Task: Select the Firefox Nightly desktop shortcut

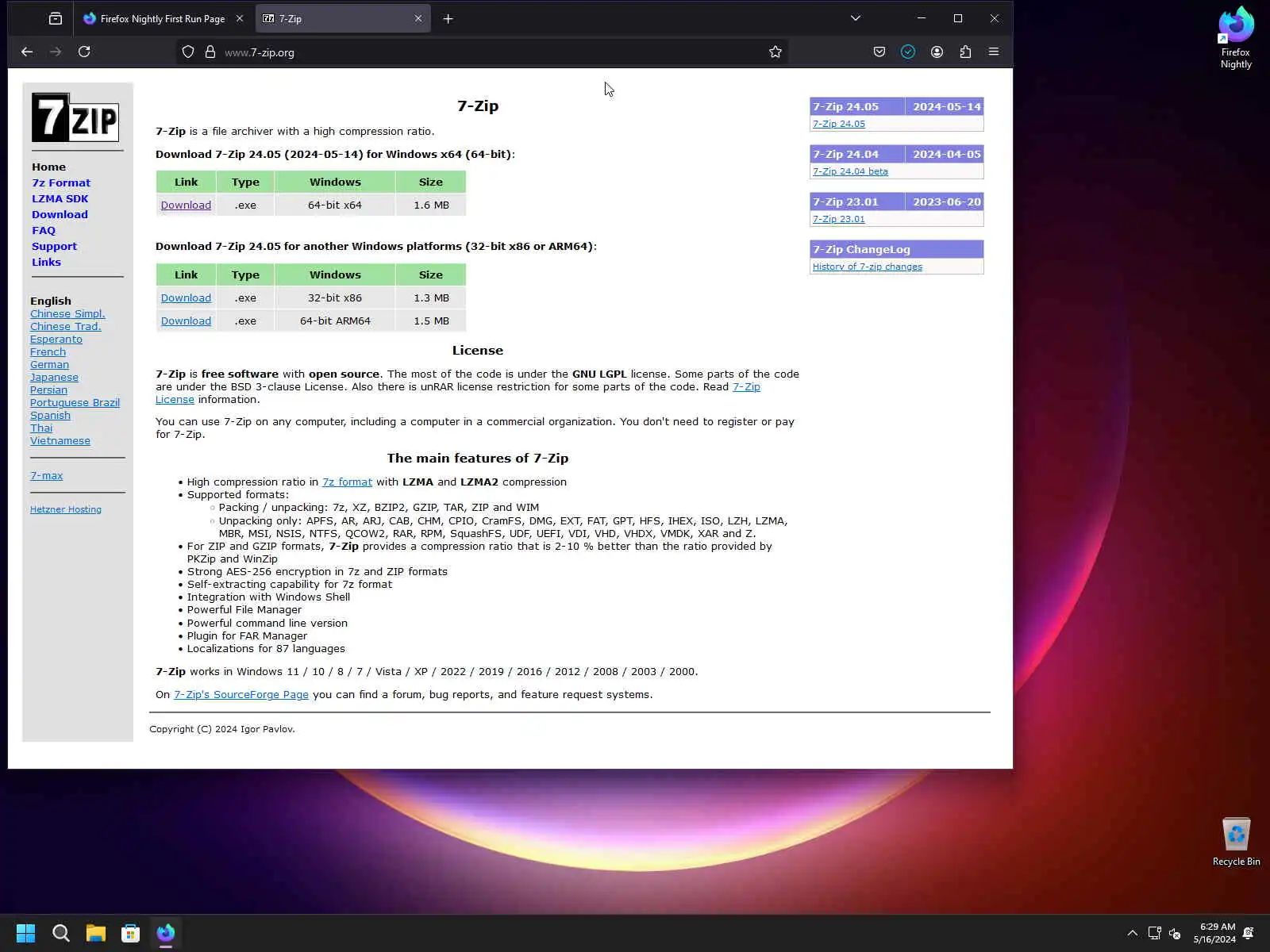Action: pyautogui.click(x=1236, y=38)
